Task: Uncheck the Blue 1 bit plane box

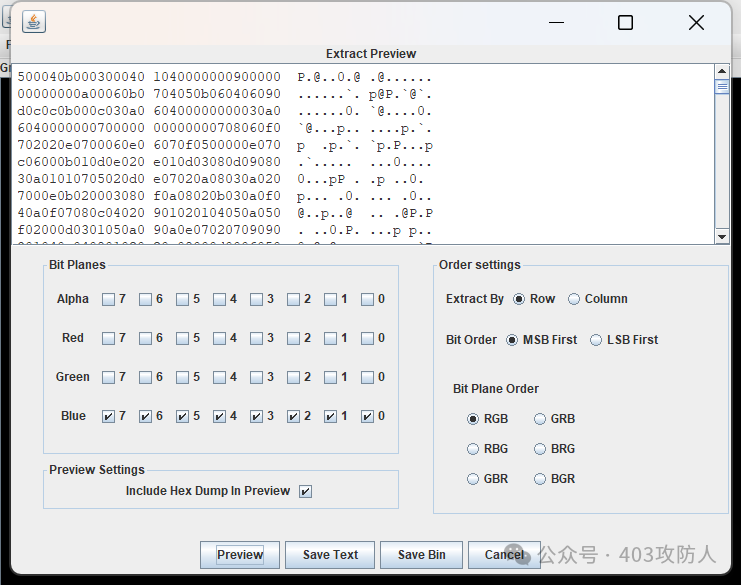Action: tap(330, 416)
